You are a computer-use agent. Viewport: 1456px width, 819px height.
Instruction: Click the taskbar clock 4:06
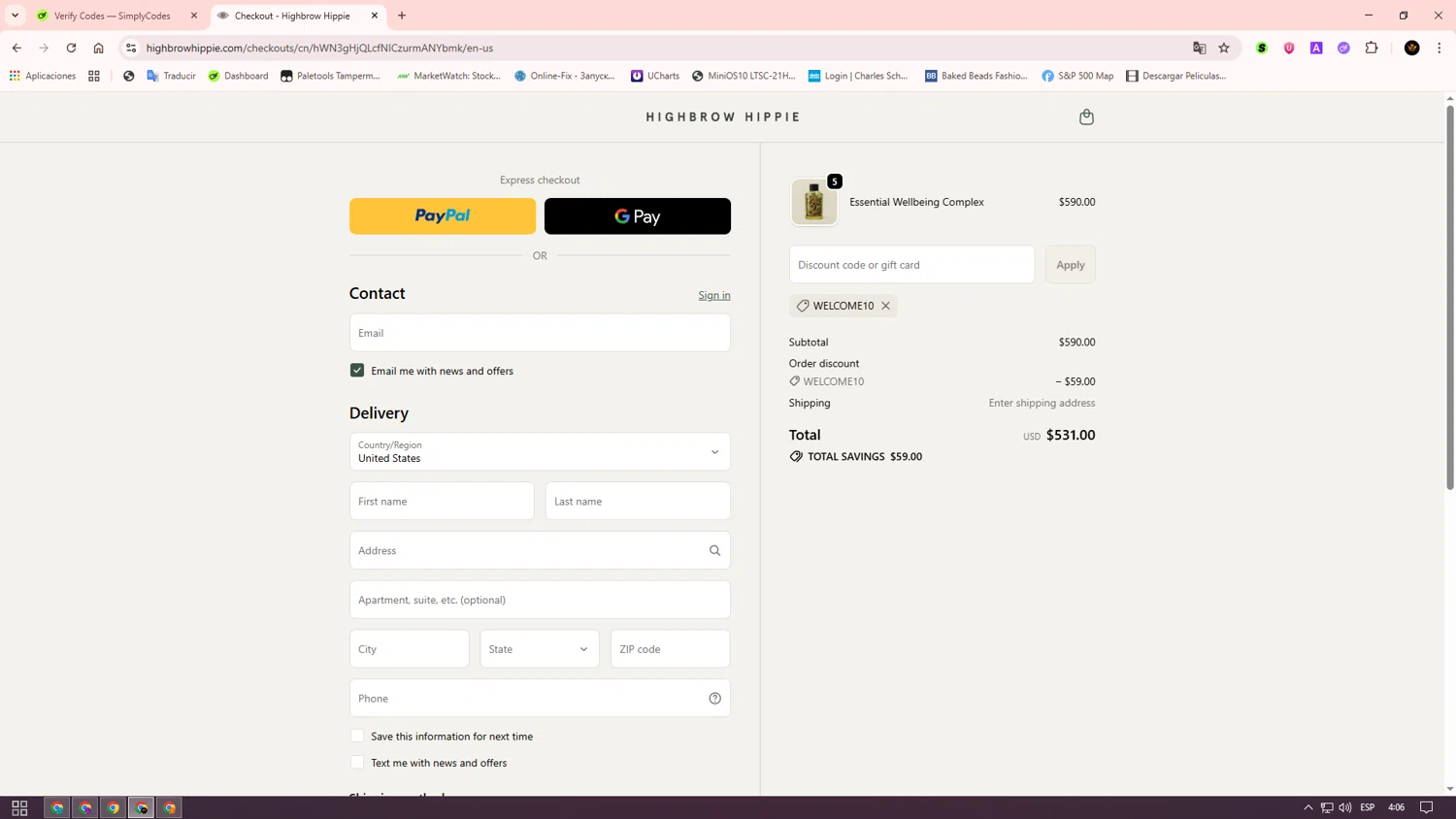coord(1397,807)
